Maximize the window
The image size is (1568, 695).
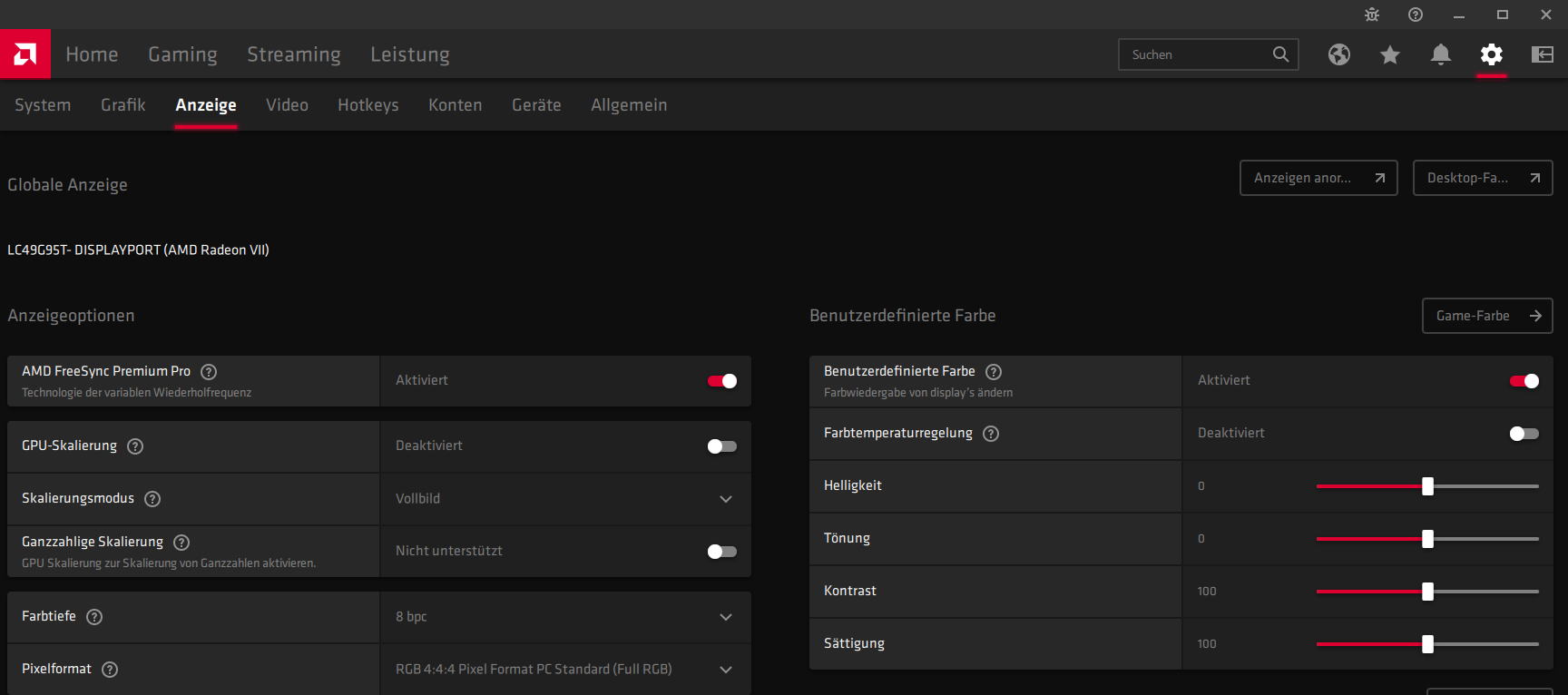[x=1503, y=15]
